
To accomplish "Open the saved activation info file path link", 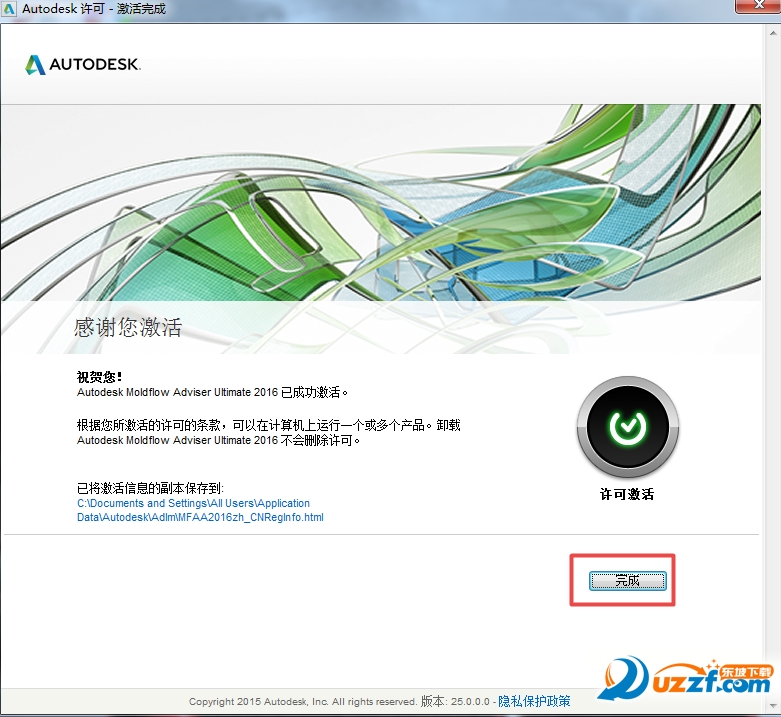I will point(200,510).
